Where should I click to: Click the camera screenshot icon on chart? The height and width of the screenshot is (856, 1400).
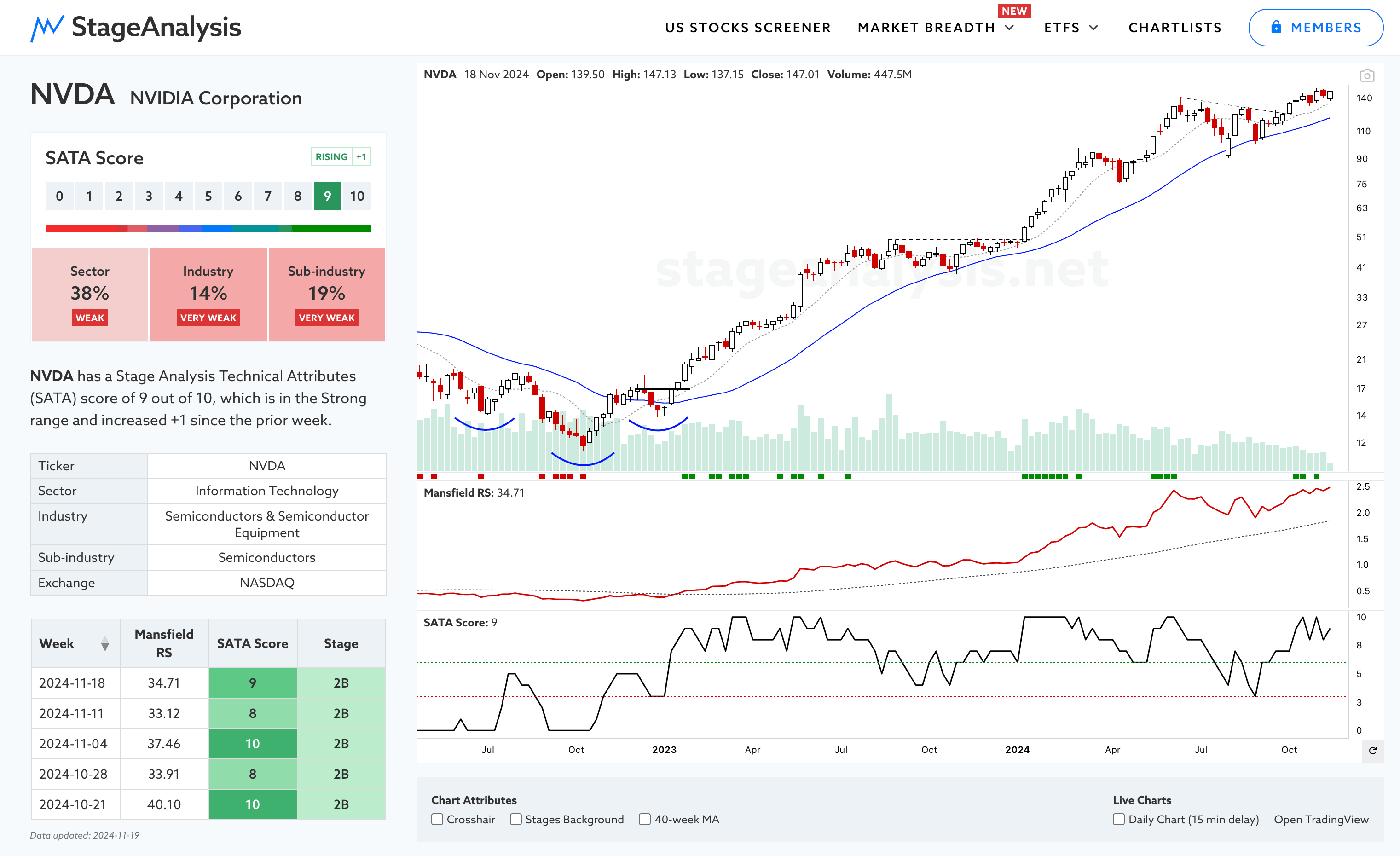pyautogui.click(x=1366, y=75)
